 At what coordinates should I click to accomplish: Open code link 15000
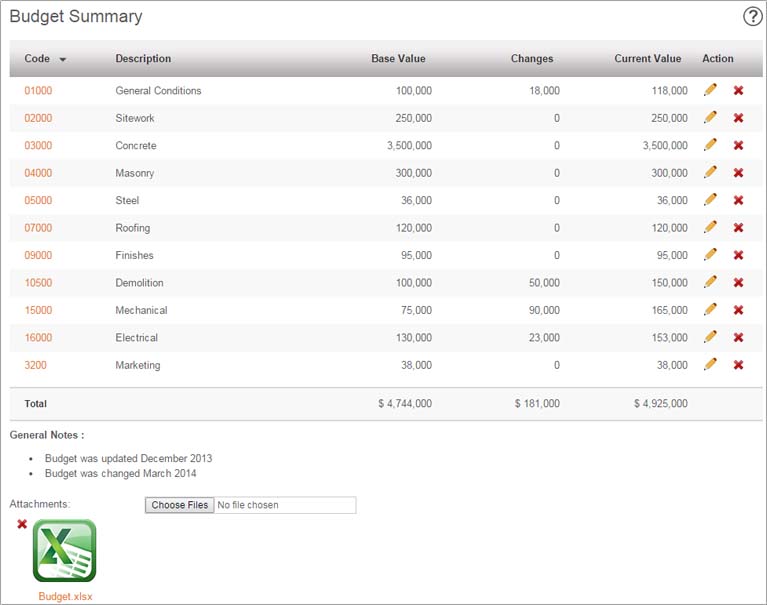[x=38, y=310]
